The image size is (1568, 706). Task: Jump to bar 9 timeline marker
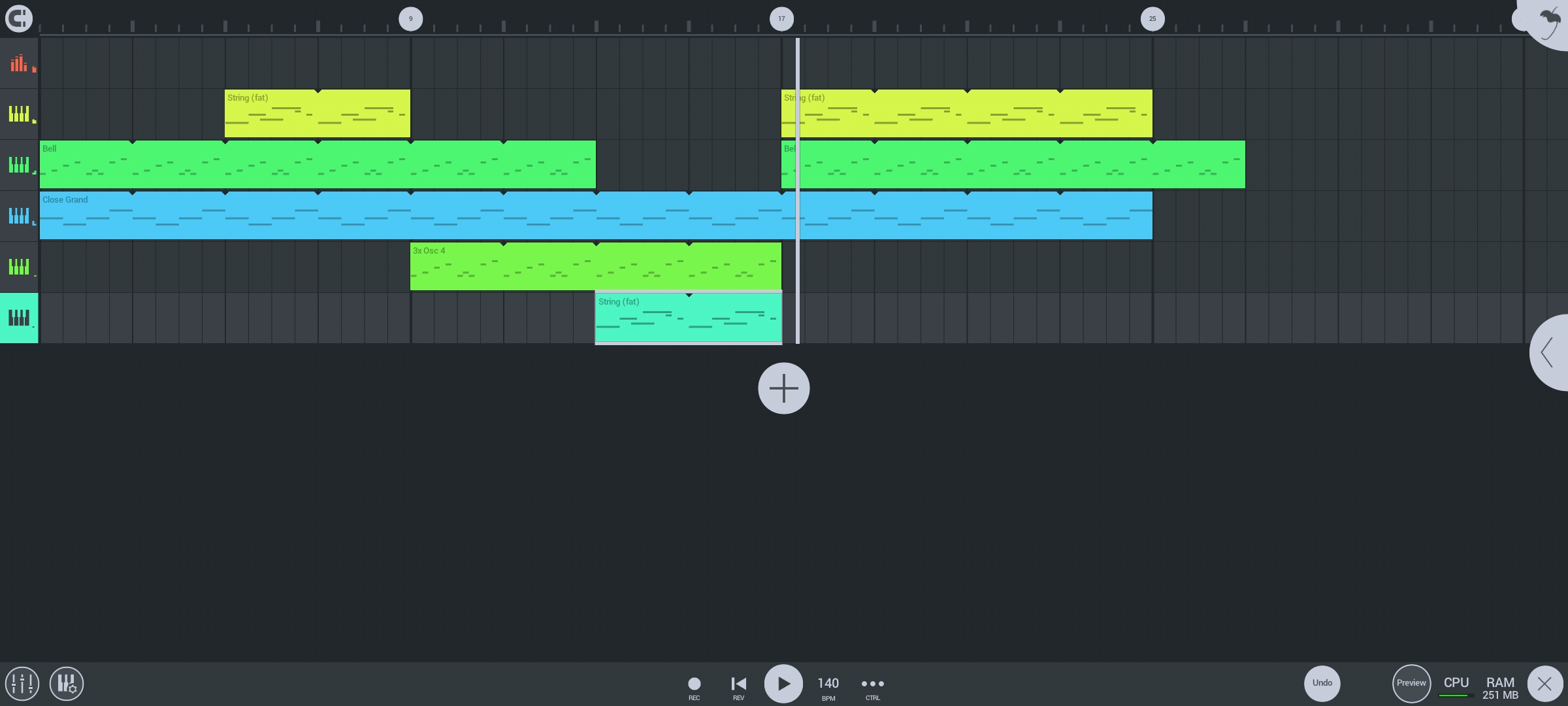[x=411, y=19]
